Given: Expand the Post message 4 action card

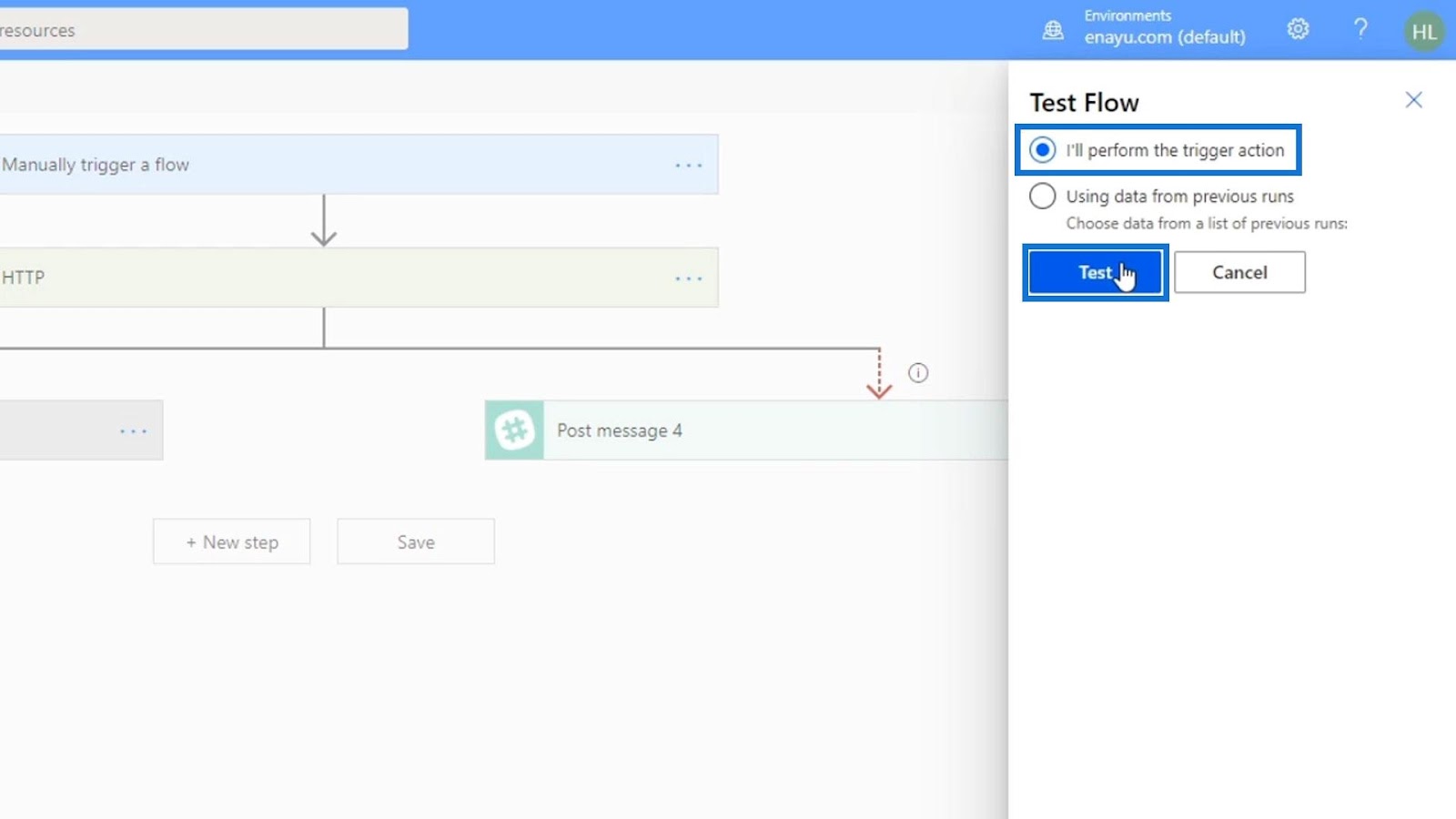Looking at the screenshot, I should coord(746,430).
